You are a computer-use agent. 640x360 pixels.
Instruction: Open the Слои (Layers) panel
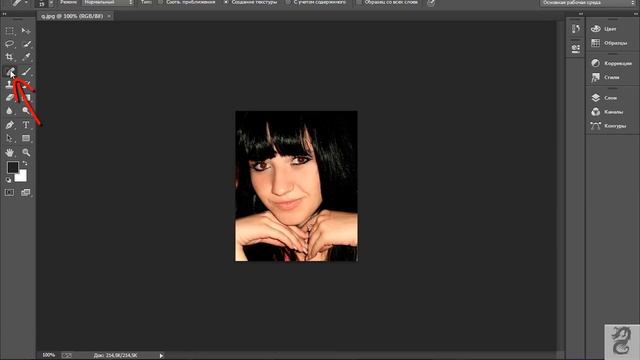point(604,98)
